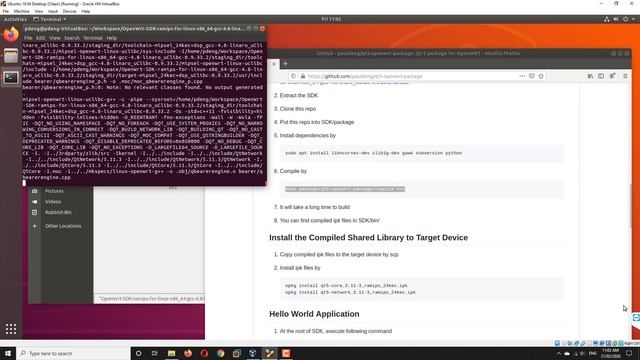
Task: Open a new tab in Firefox
Action: [x=285, y=64]
